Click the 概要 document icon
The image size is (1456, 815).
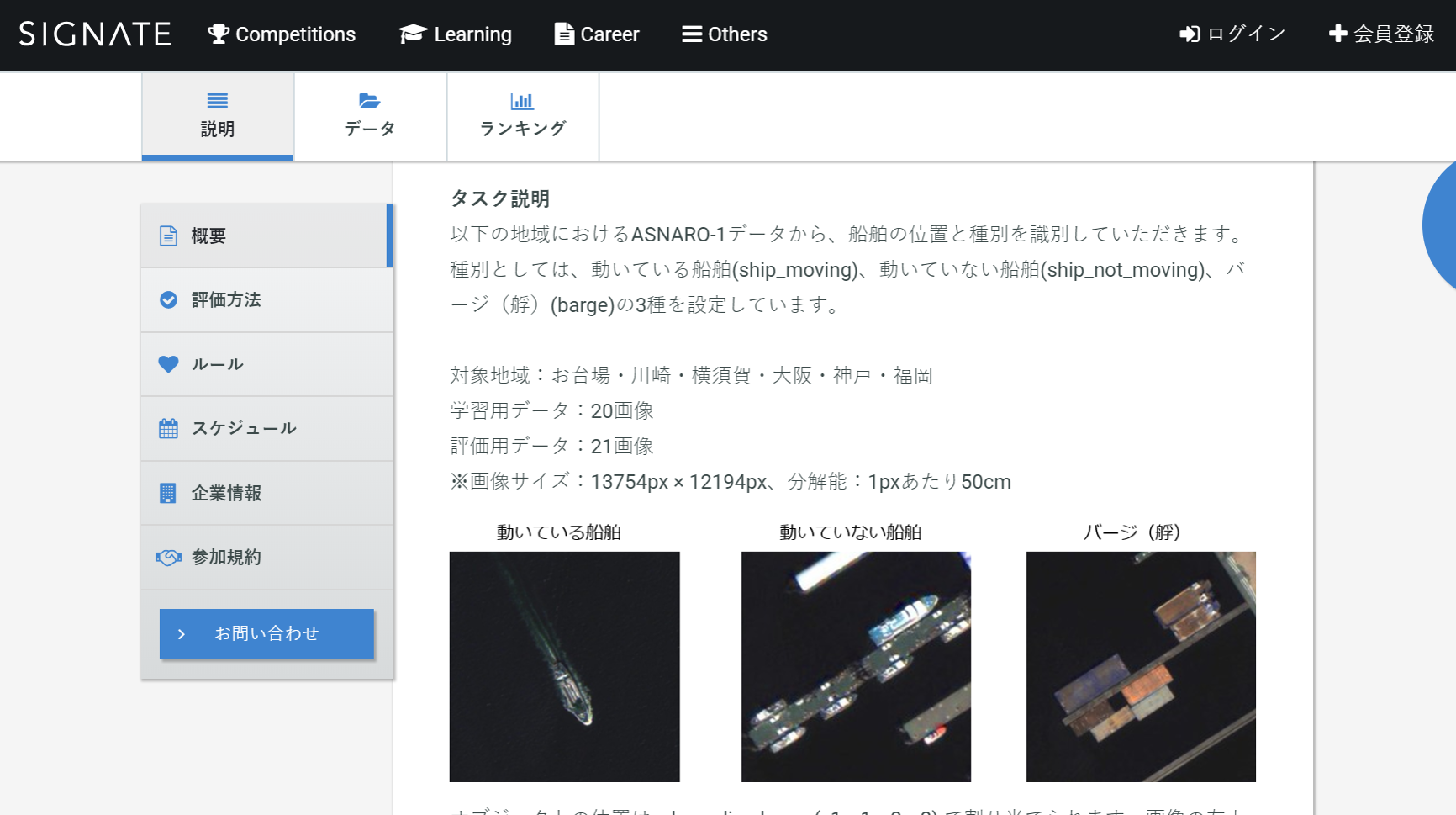168,236
